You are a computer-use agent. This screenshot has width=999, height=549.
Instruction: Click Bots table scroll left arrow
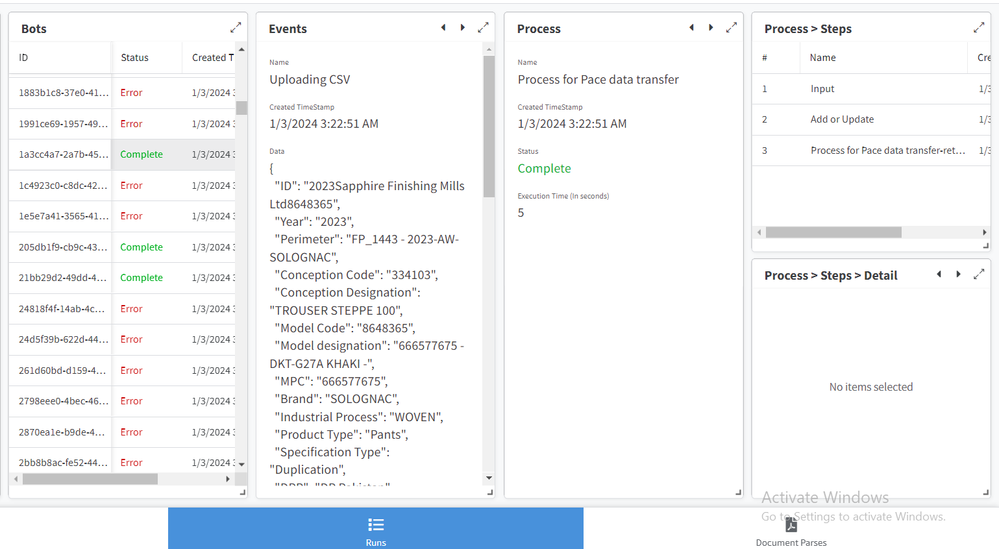pyautogui.click(x=16, y=479)
